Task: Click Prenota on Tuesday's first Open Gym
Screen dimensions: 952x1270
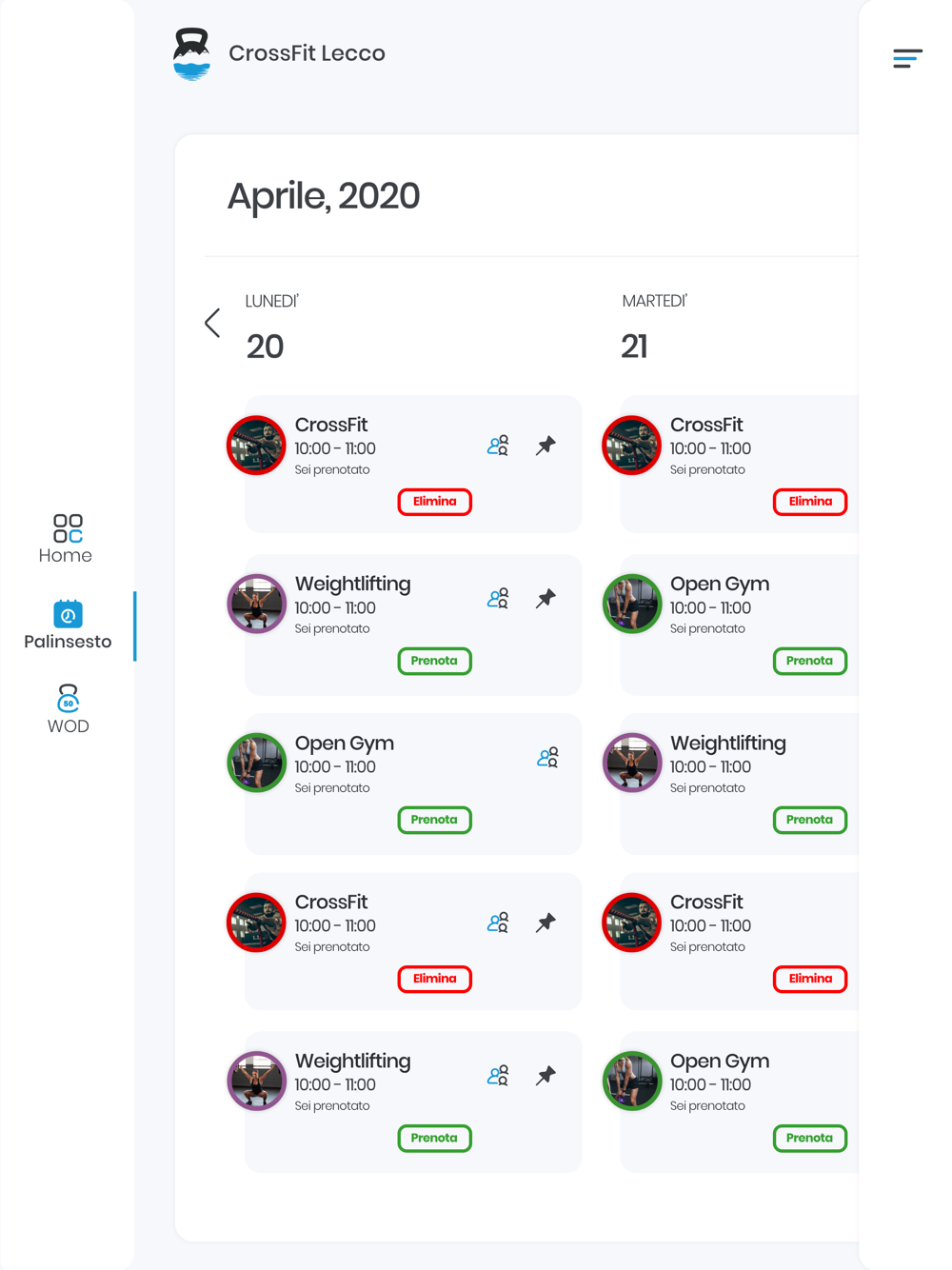Action: click(809, 661)
